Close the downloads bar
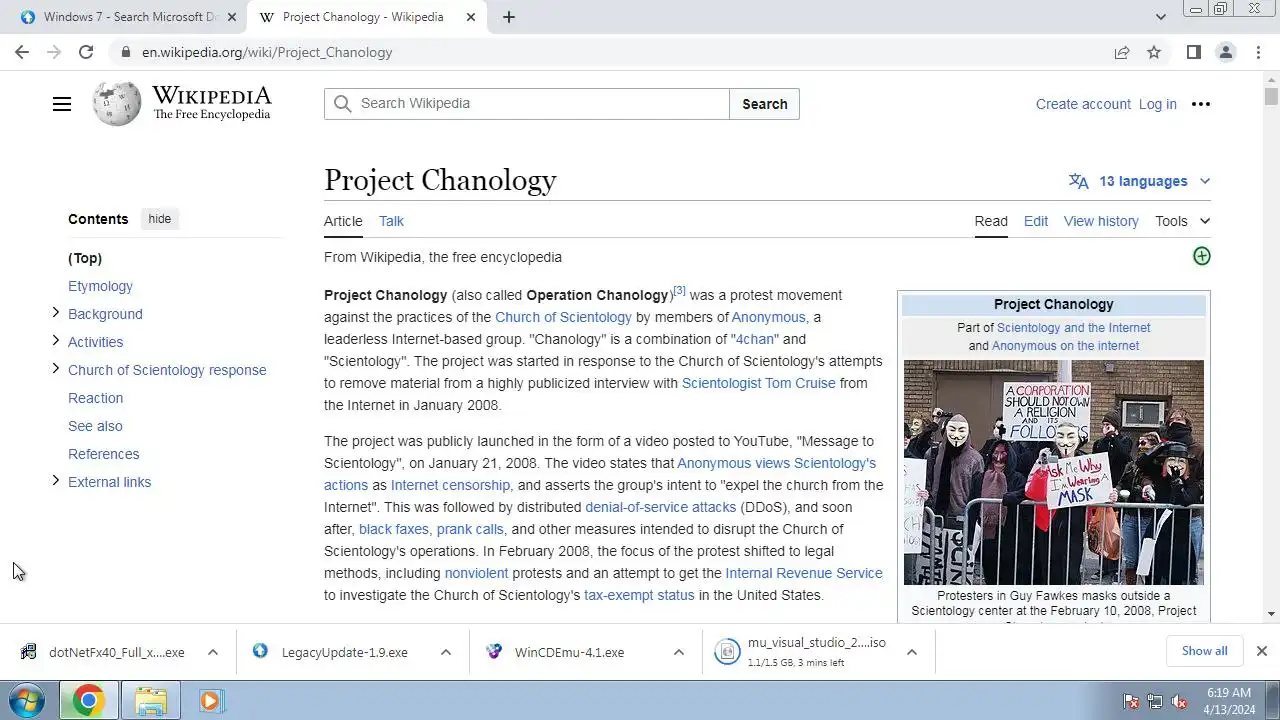The width and height of the screenshot is (1280, 720). pos(1262,651)
